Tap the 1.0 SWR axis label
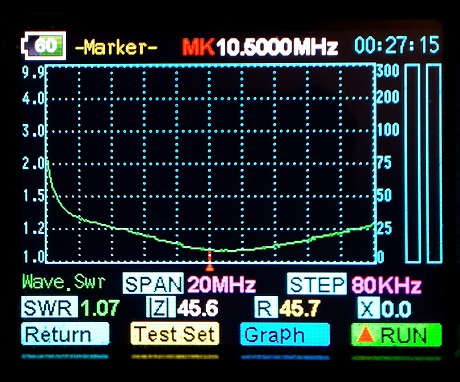Image resolution: width=460 pixels, height=382 pixels. [x=34, y=256]
